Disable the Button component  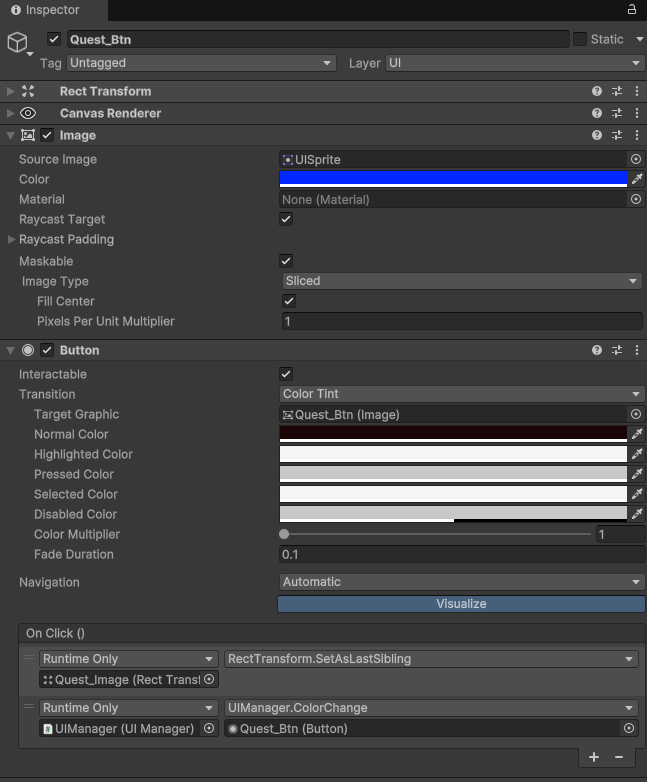(47, 350)
